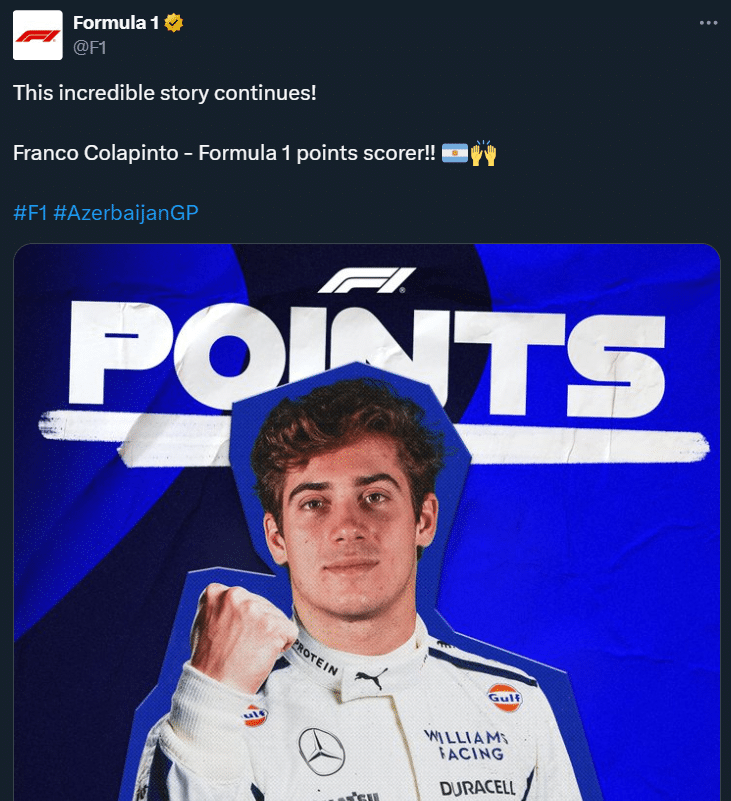Click the raised hands emoji

484,154
